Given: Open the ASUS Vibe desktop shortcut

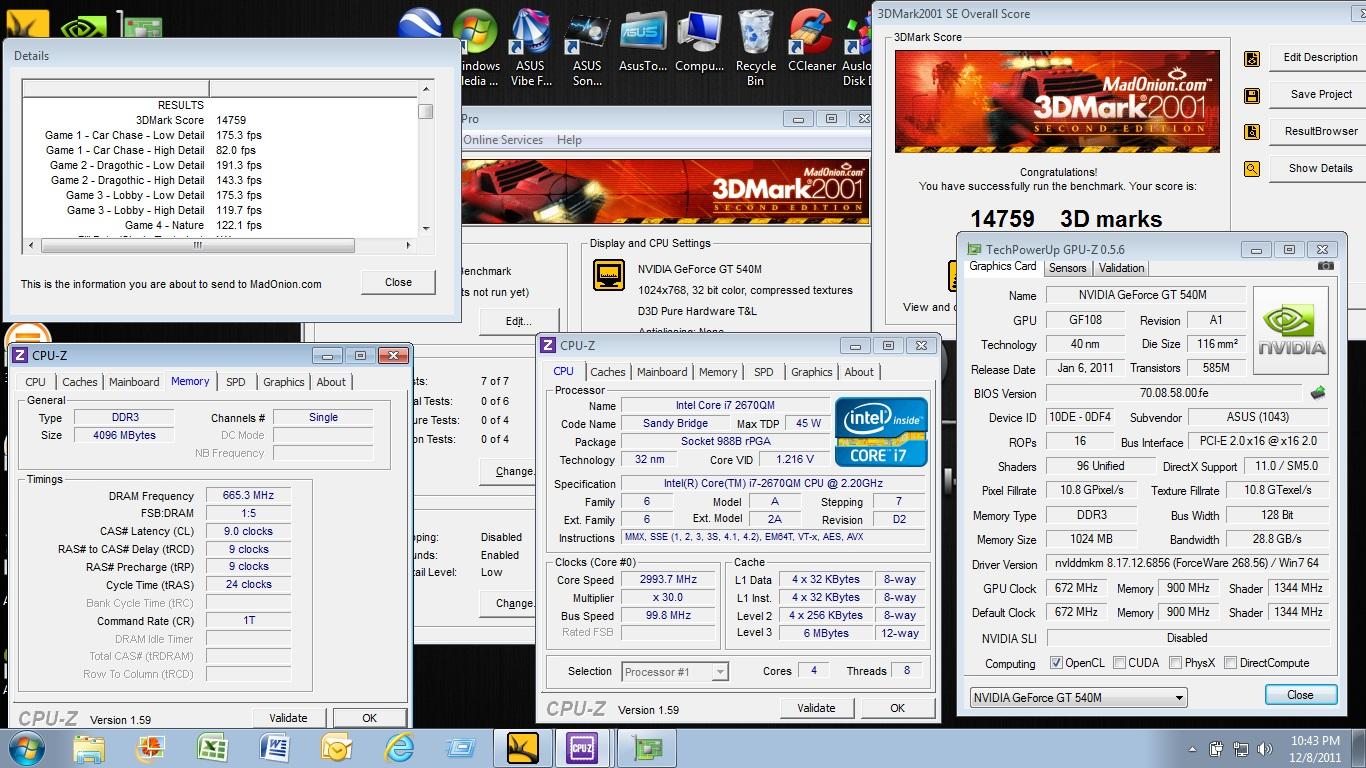Looking at the screenshot, I should pyautogui.click(x=530, y=47).
